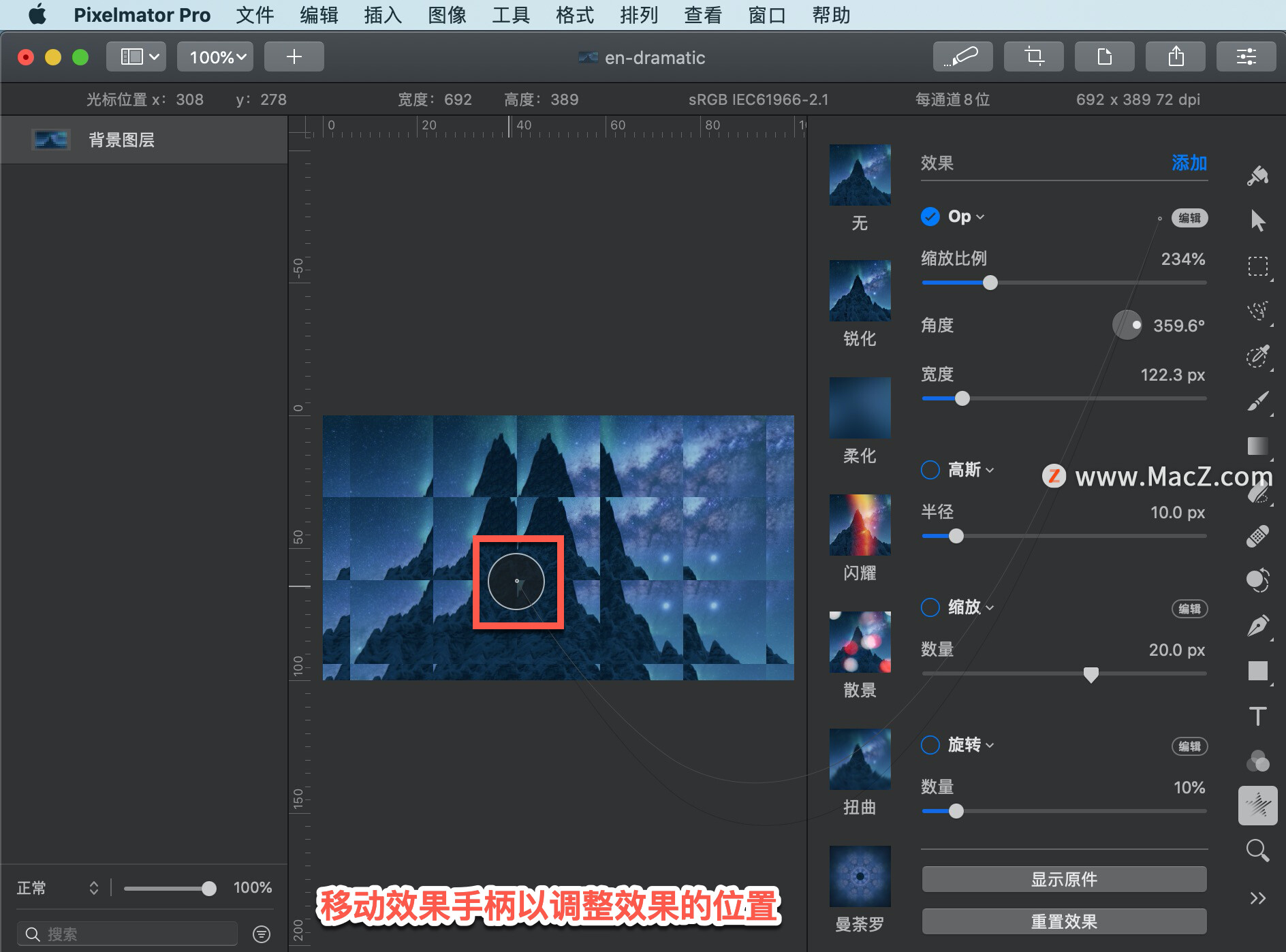
Task: Click the 编辑 button for Op effect
Action: click(1189, 218)
